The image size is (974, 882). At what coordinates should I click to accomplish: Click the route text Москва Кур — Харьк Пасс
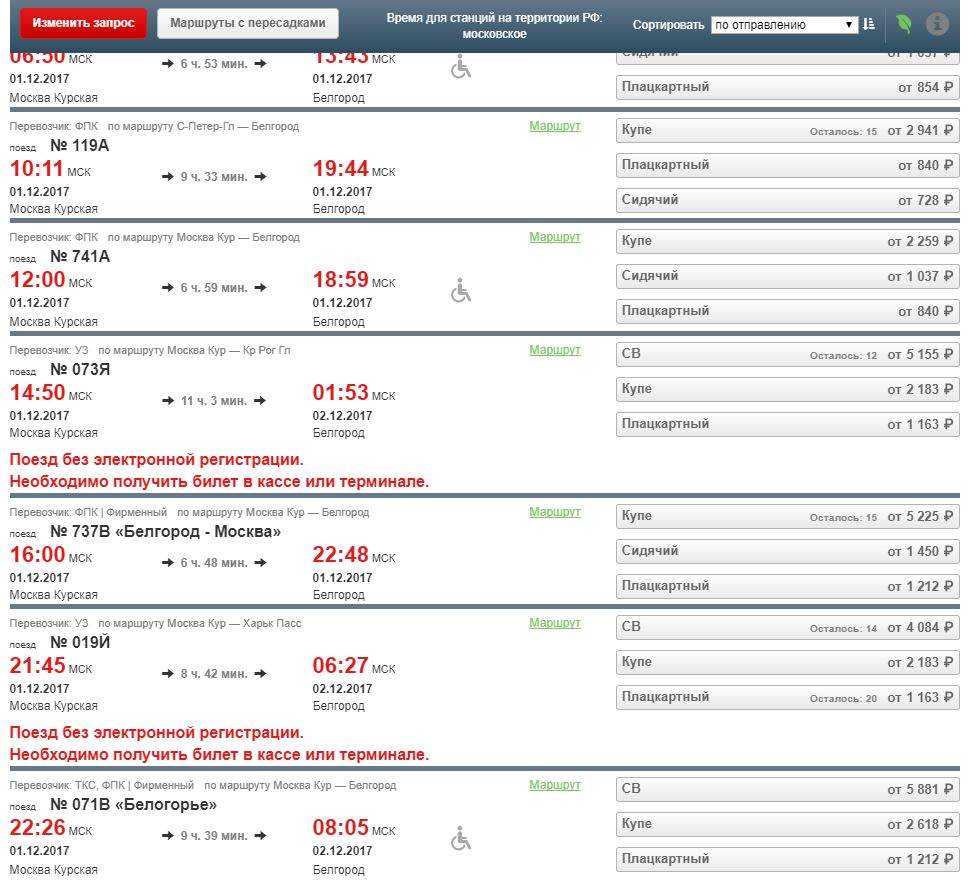tap(234, 623)
